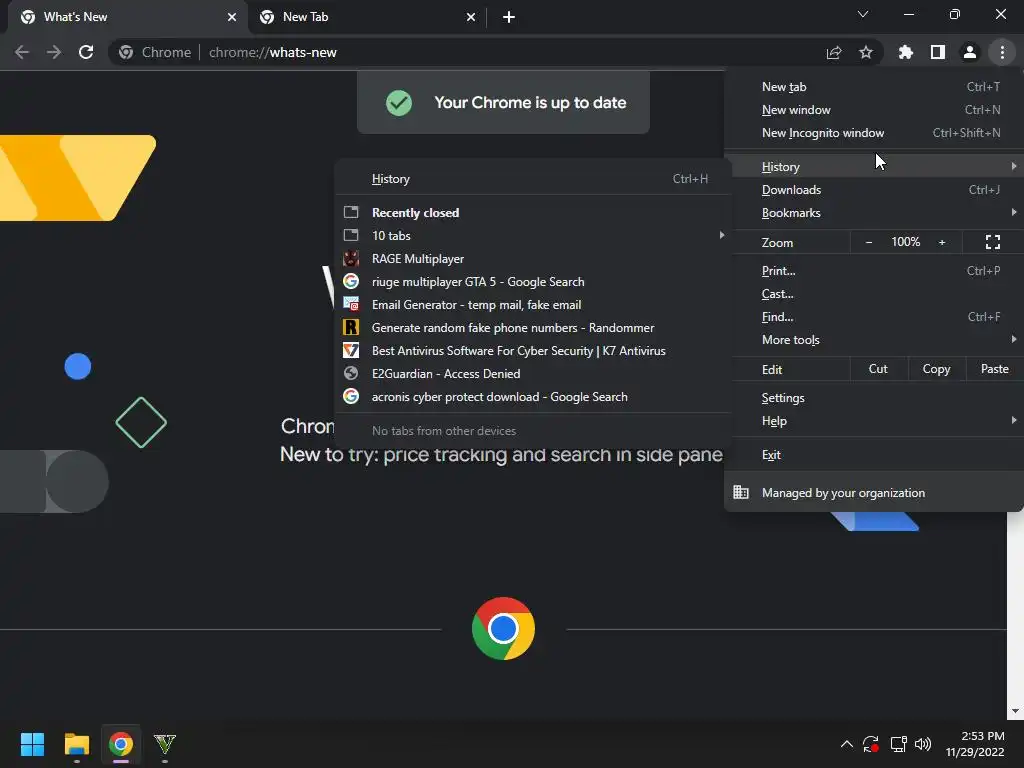This screenshot has height=768, width=1024.
Task: Reopen K7 Antivirus page
Action: [532, 351]
